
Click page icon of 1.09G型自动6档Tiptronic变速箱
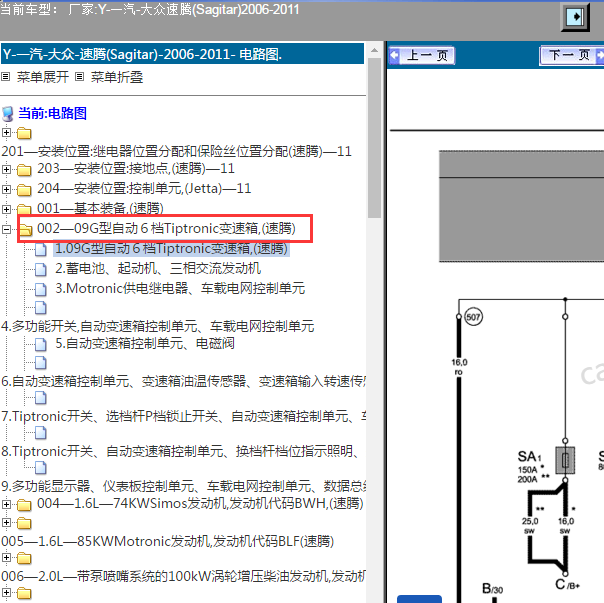(40, 249)
